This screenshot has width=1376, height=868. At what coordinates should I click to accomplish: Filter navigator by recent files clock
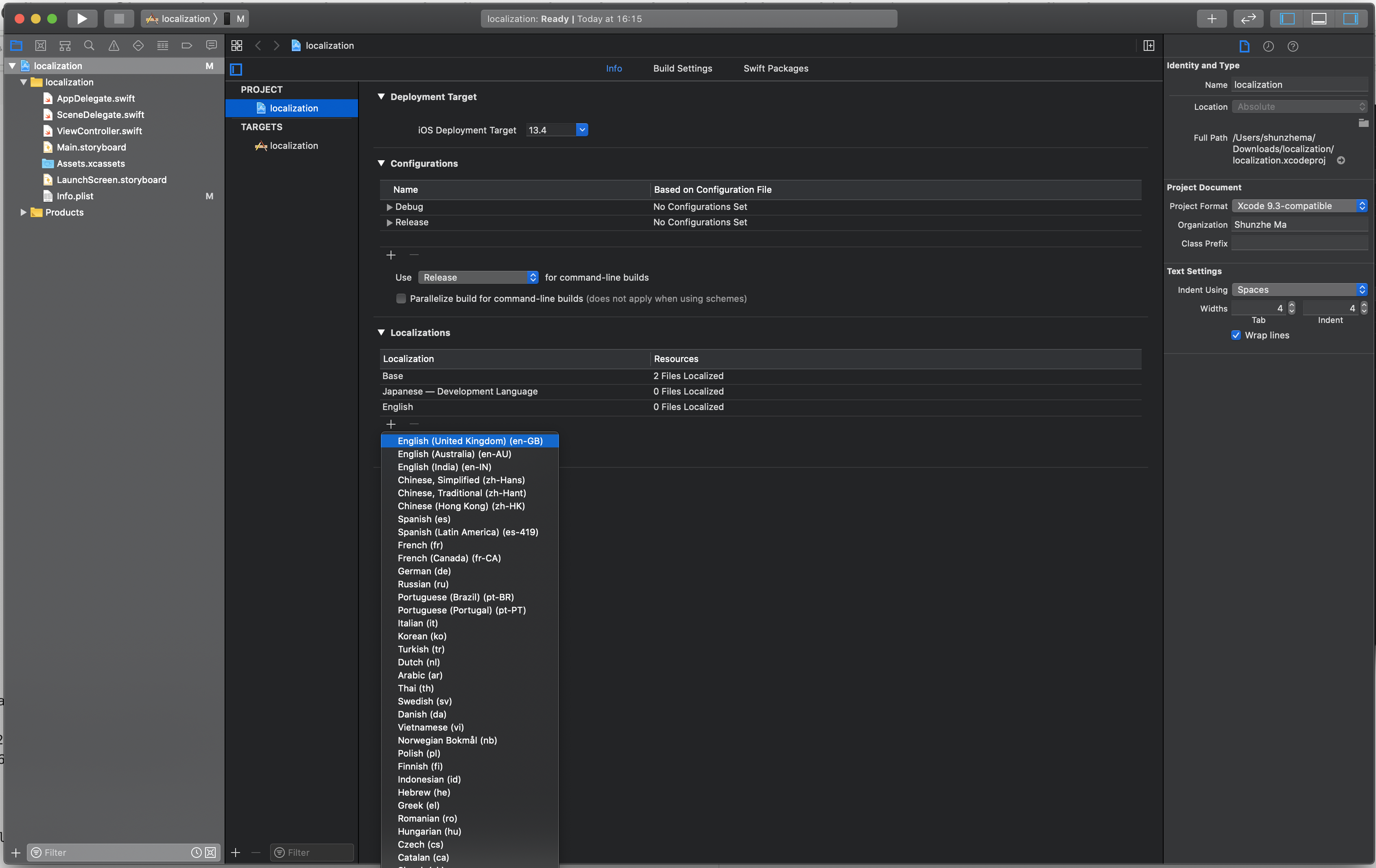(196, 852)
